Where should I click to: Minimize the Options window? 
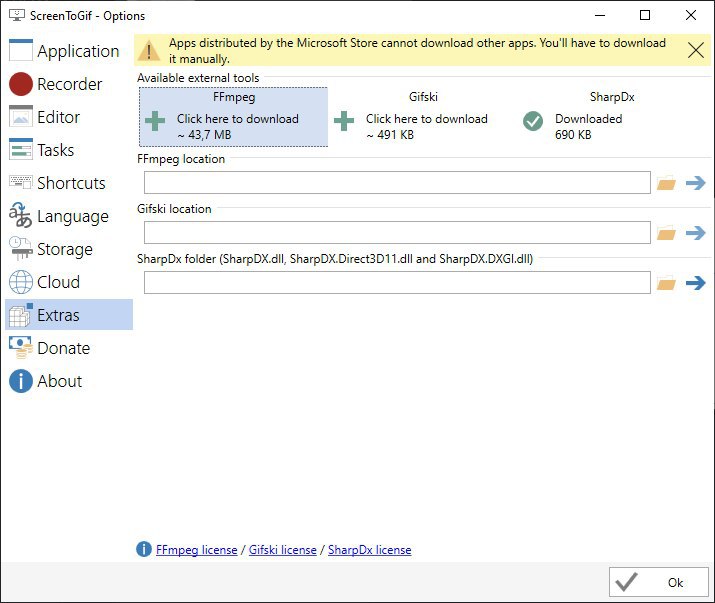pyautogui.click(x=600, y=15)
